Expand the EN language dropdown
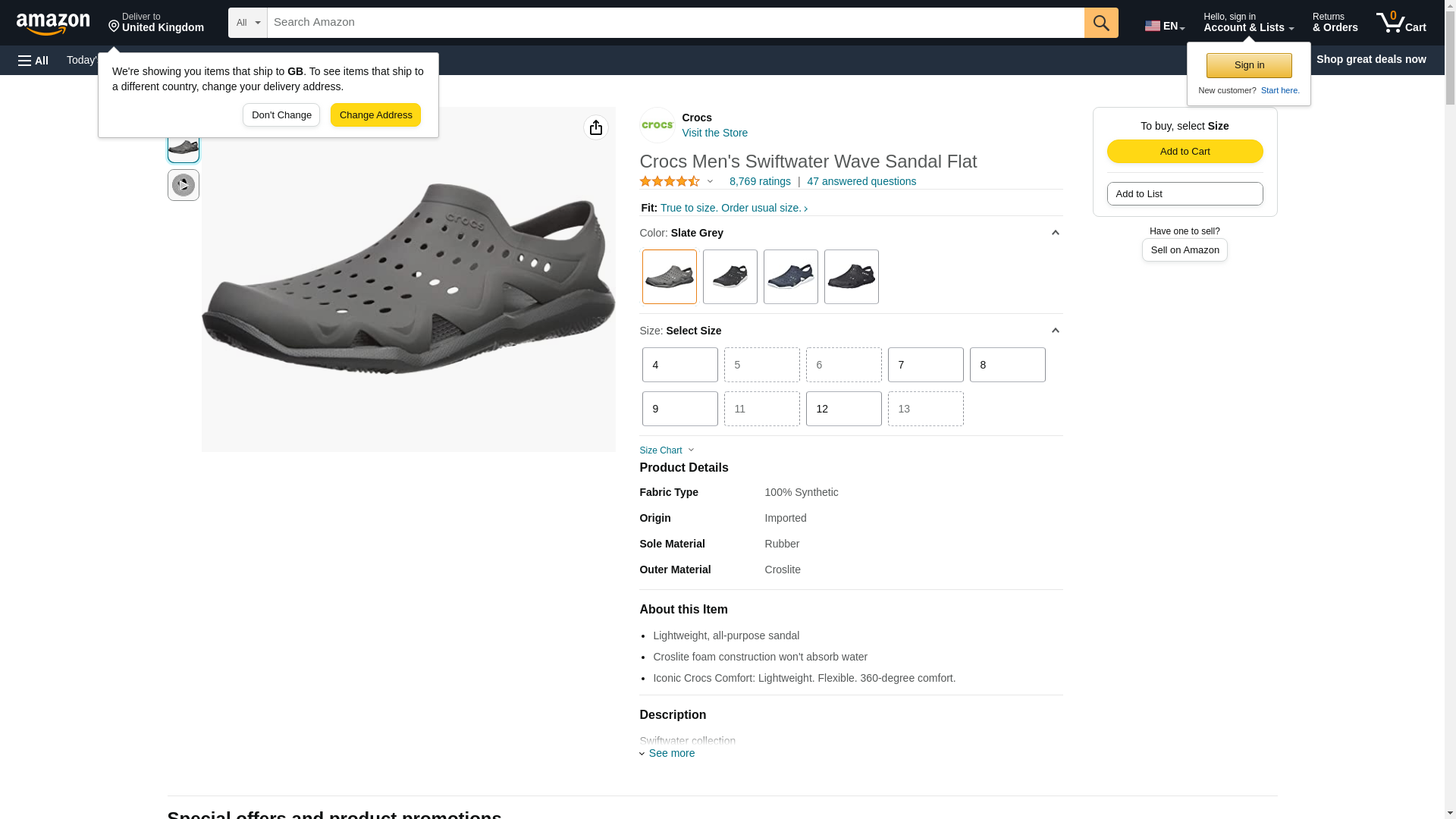Image resolution: width=1456 pixels, height=819 pixels. (1165, 26)
